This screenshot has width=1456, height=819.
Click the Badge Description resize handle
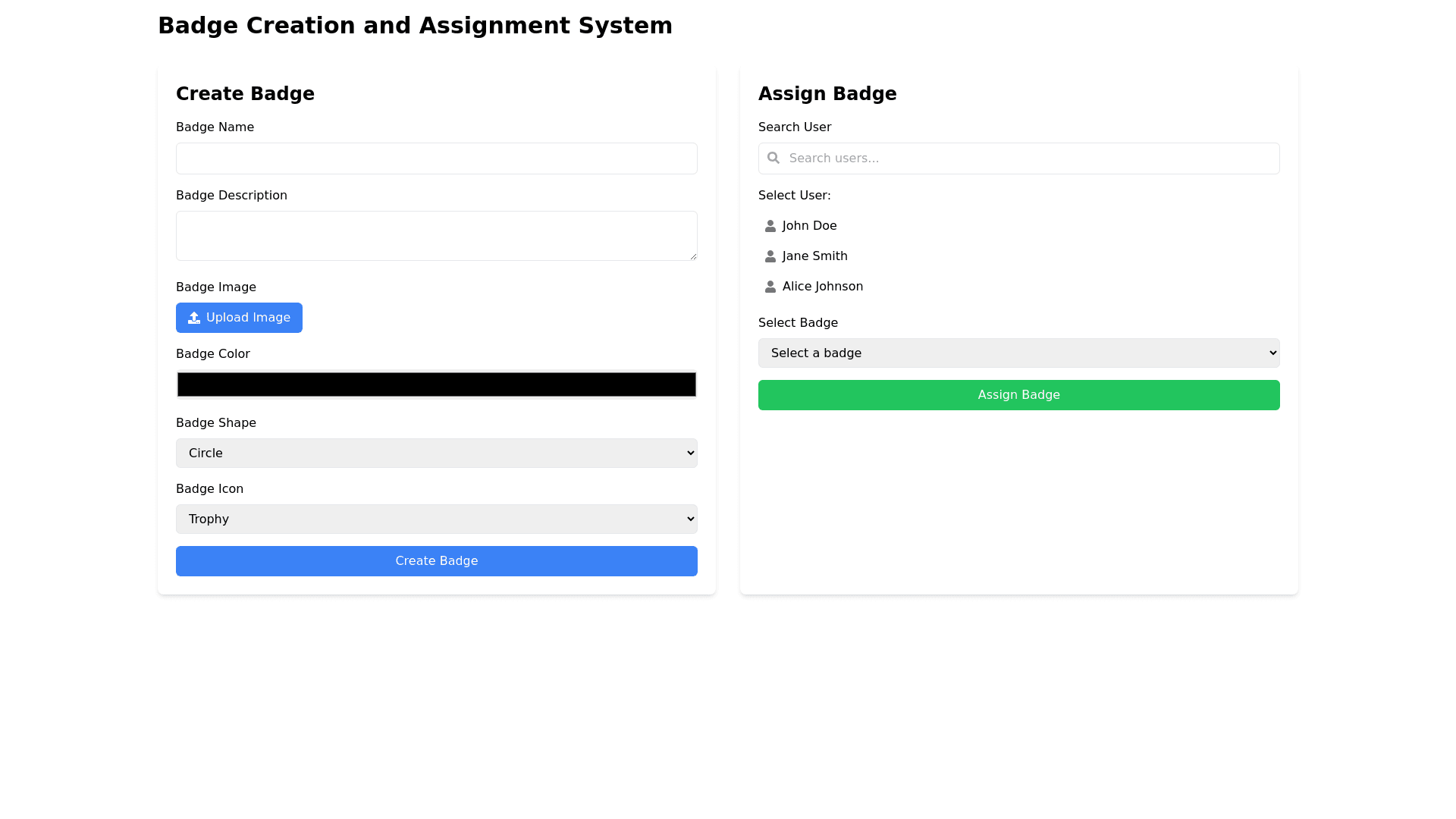(x=693, y=256)
